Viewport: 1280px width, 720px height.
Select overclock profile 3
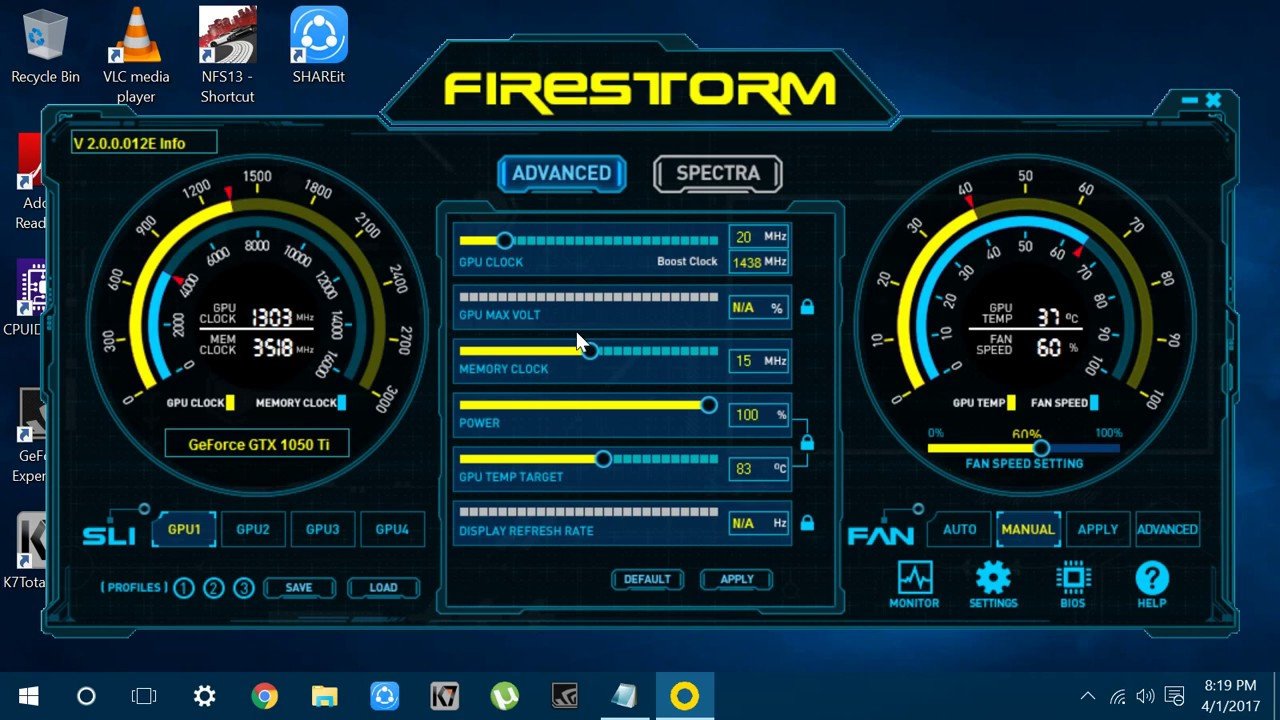pyautogui.click(x=244, y=588)
